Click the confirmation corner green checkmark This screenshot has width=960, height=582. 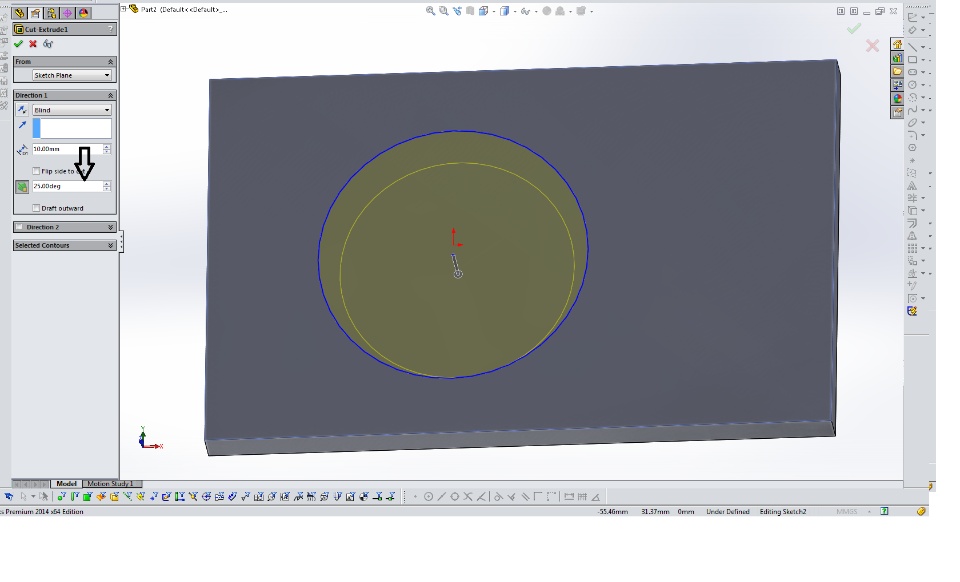point(854,28)
